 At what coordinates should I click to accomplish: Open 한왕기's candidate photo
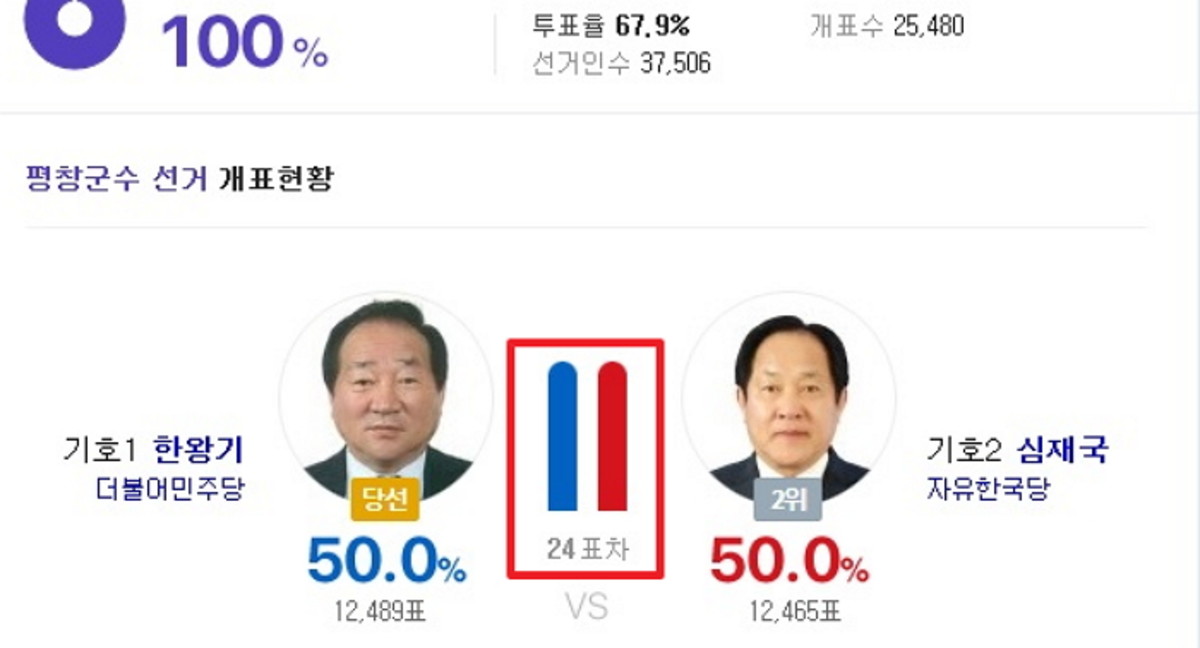pyautogui.click(x=385, y=400)
